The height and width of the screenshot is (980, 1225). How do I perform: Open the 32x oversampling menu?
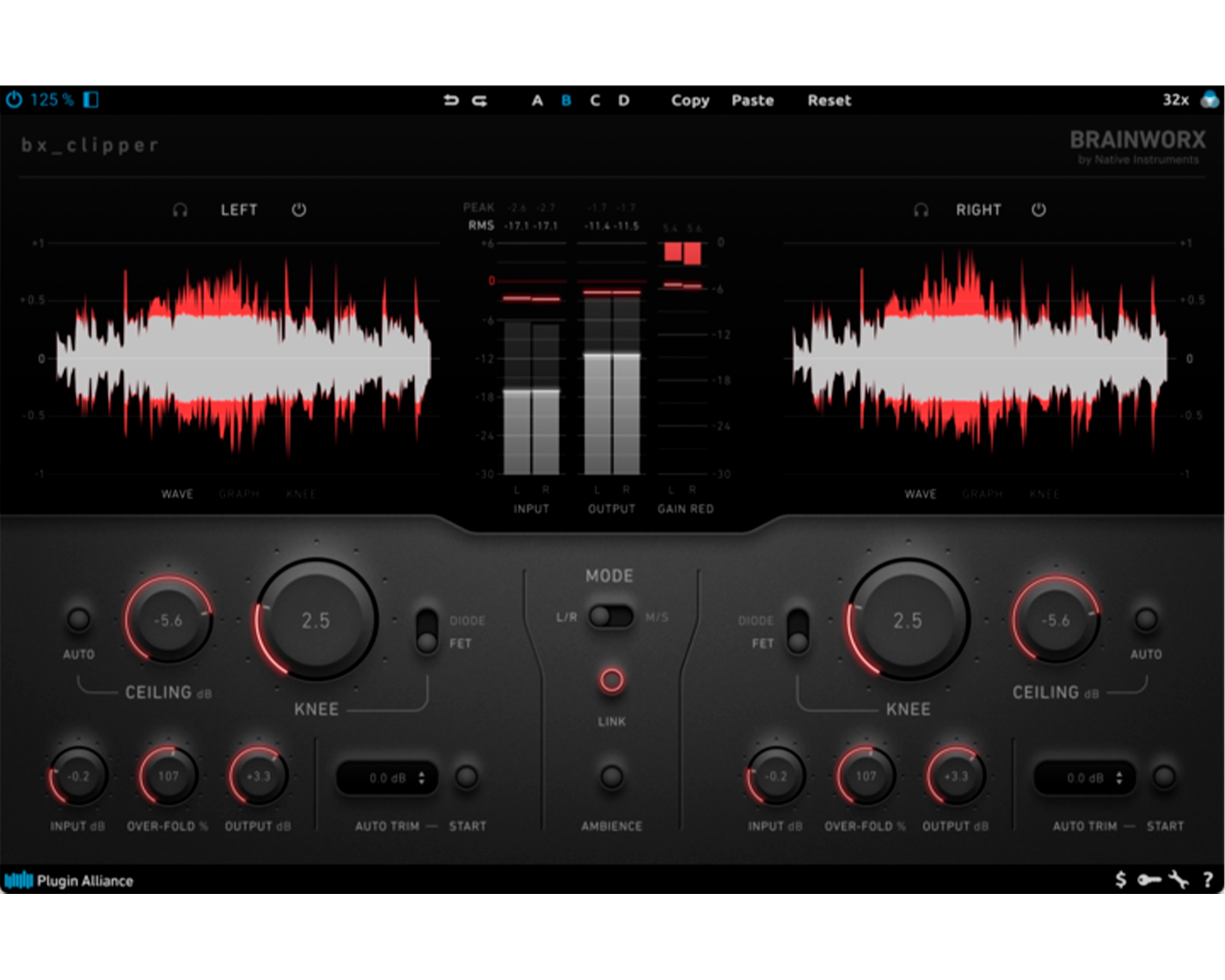tap(1175, 100)
